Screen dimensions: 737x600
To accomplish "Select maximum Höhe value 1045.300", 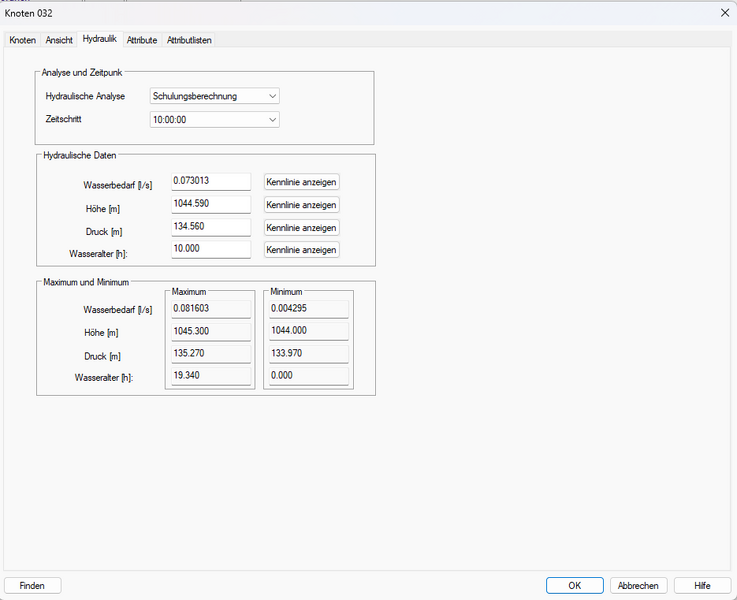I will click(x=211, y=331).
